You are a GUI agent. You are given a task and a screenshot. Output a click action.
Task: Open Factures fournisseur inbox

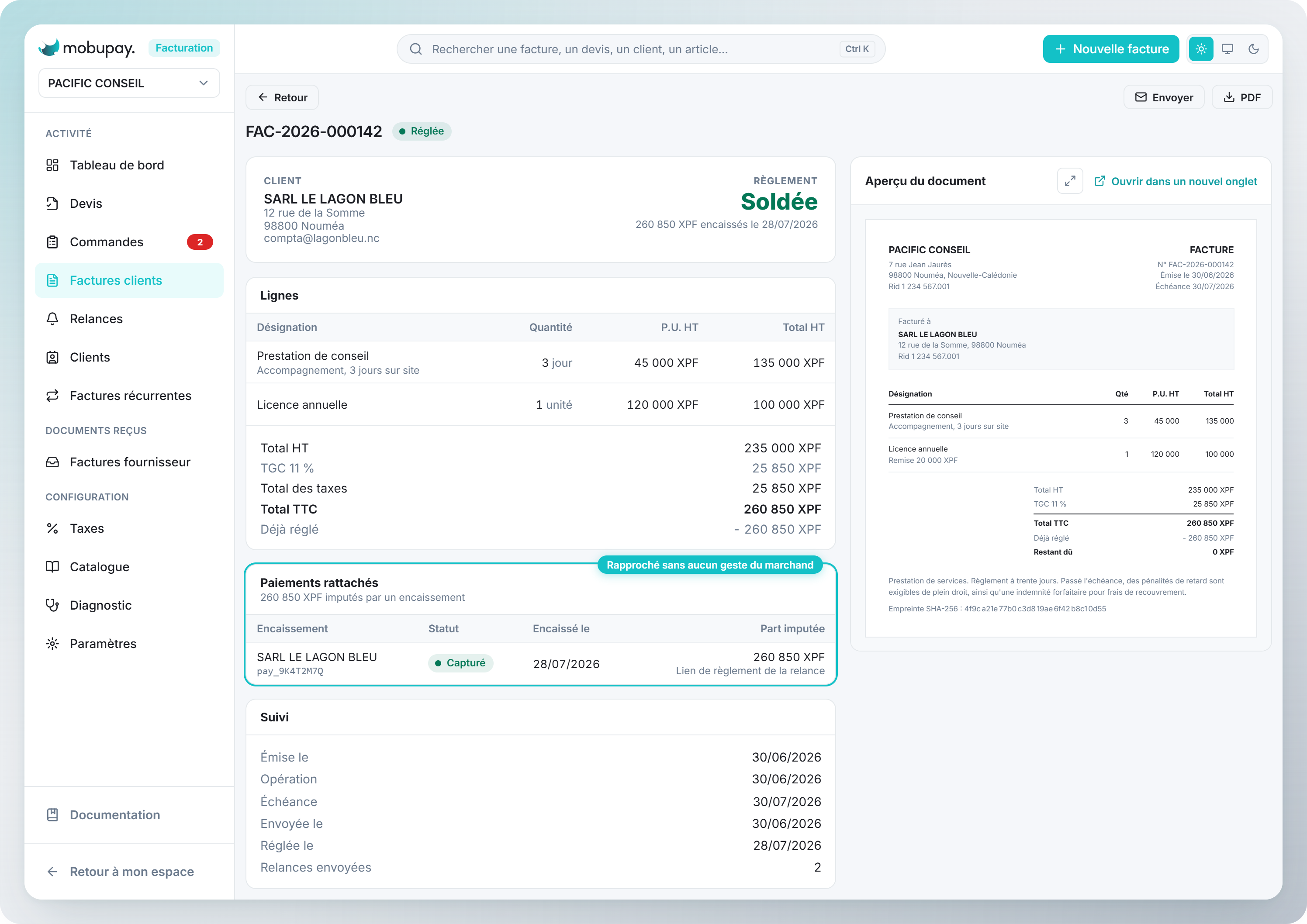[x=129, y=462]
